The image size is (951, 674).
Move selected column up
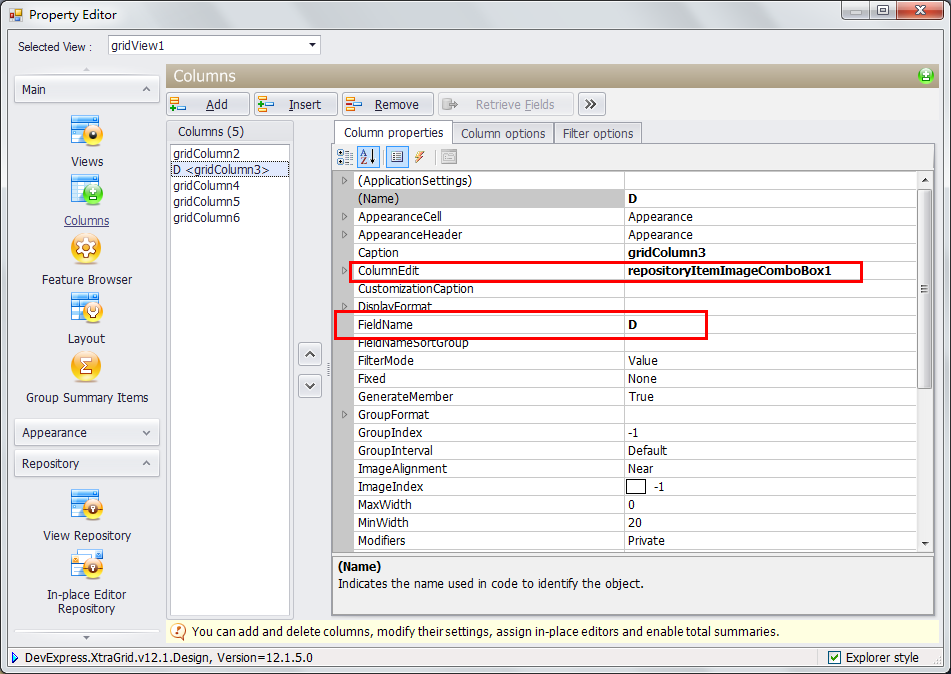coord(310,354)
